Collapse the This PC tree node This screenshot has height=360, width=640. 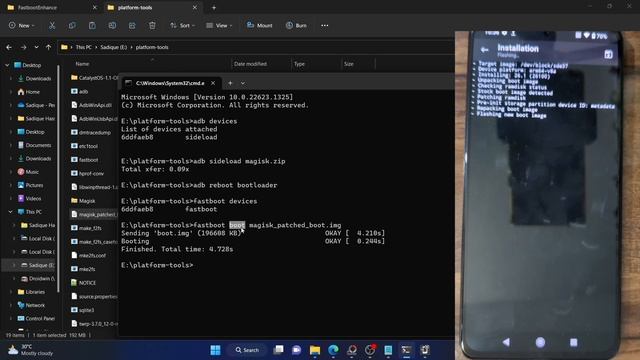click(x=10, y=212)
